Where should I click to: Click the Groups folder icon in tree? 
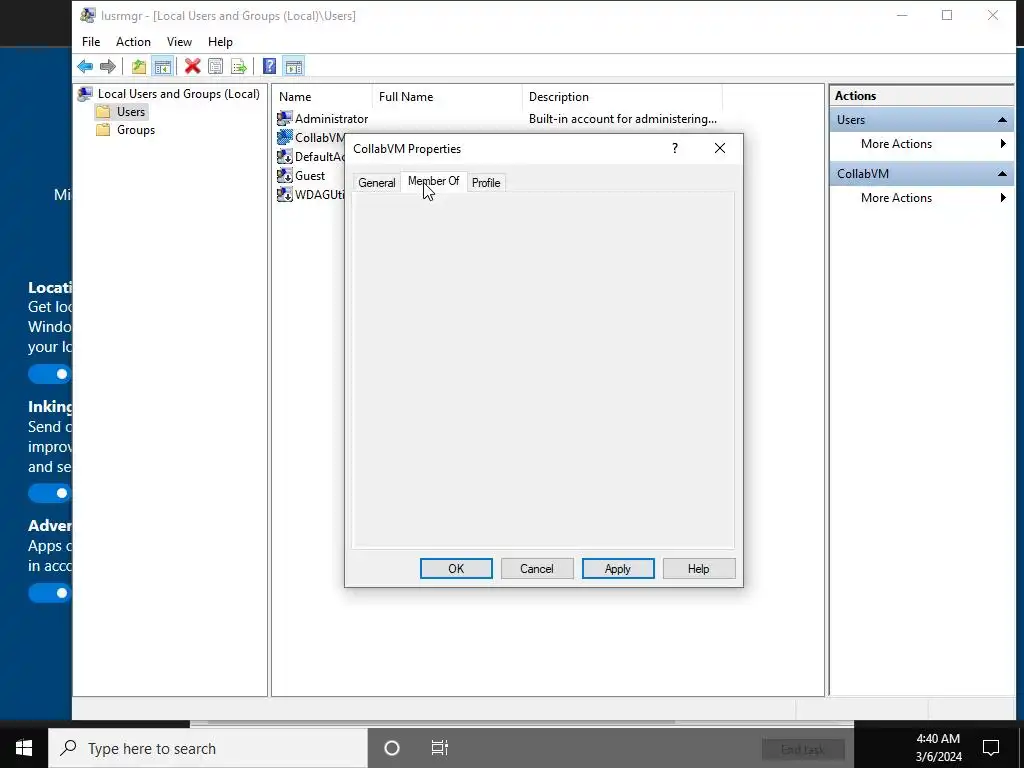(x=103, y=130)
